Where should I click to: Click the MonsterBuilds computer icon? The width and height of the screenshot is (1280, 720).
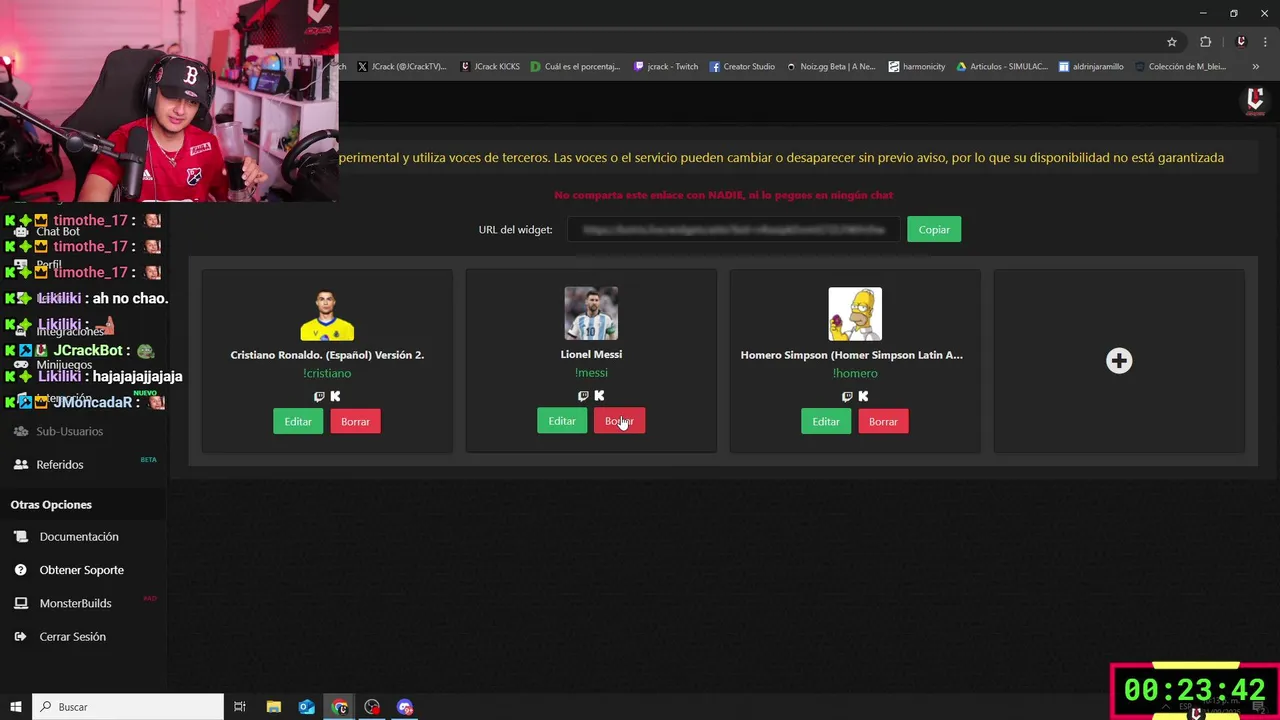click(20, 603)
